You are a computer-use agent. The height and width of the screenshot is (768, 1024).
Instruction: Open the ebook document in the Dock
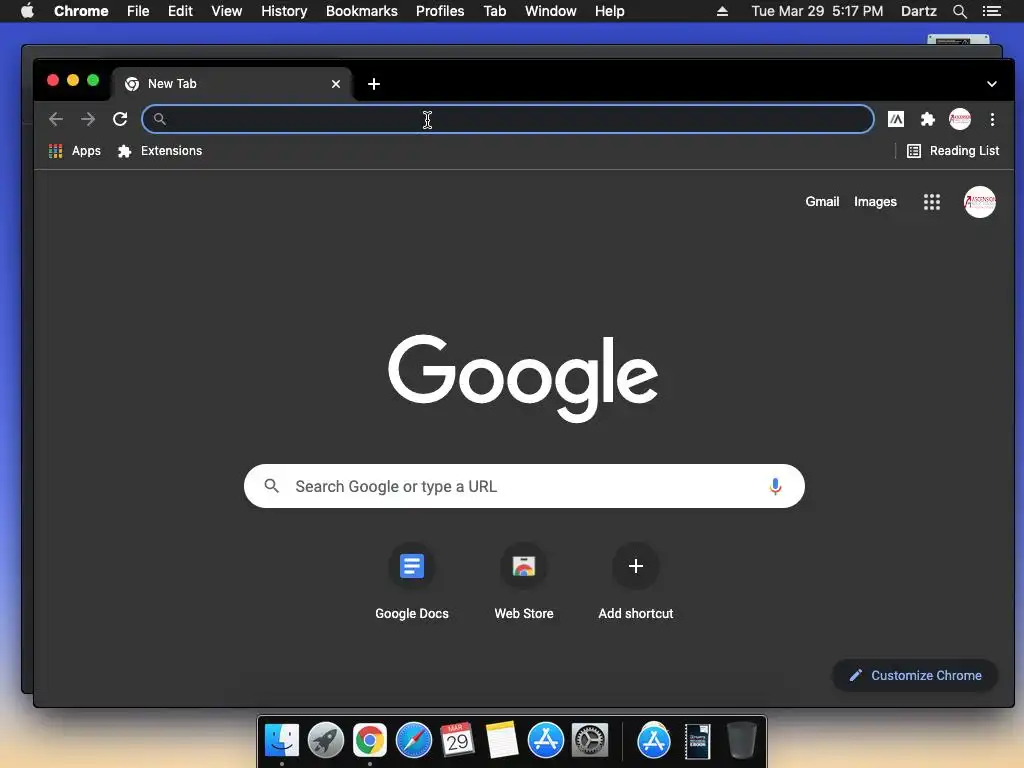tap(697, 741)
